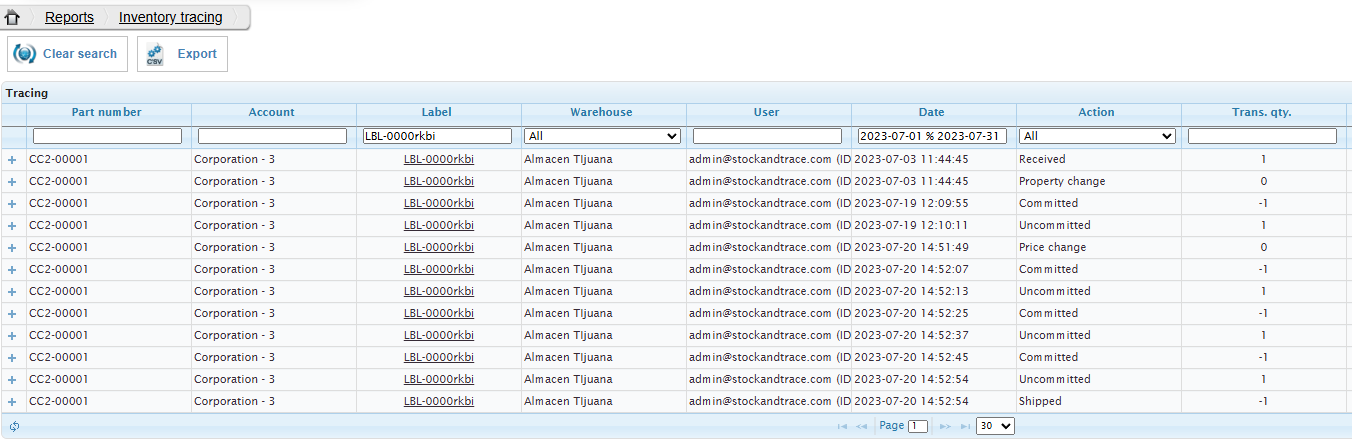Select the Shipped action cell
The height and width of the screenshot is (444, 1352).
click(1099, 401)
